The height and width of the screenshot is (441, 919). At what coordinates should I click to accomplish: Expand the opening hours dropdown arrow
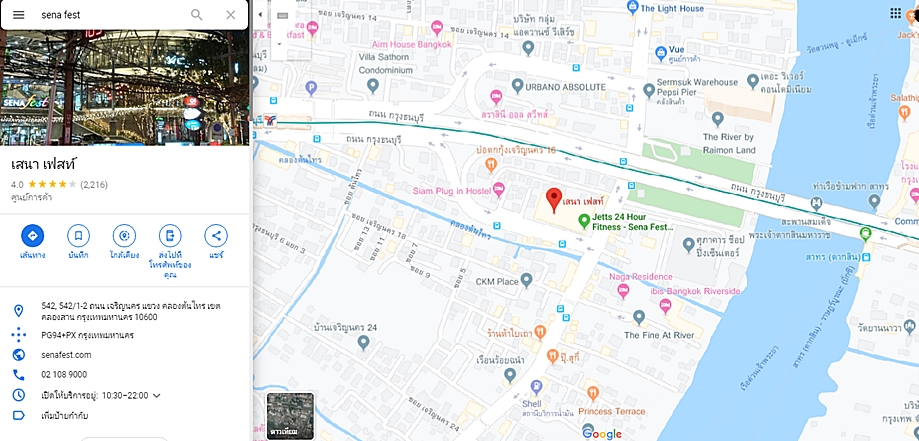coord(156,396)
